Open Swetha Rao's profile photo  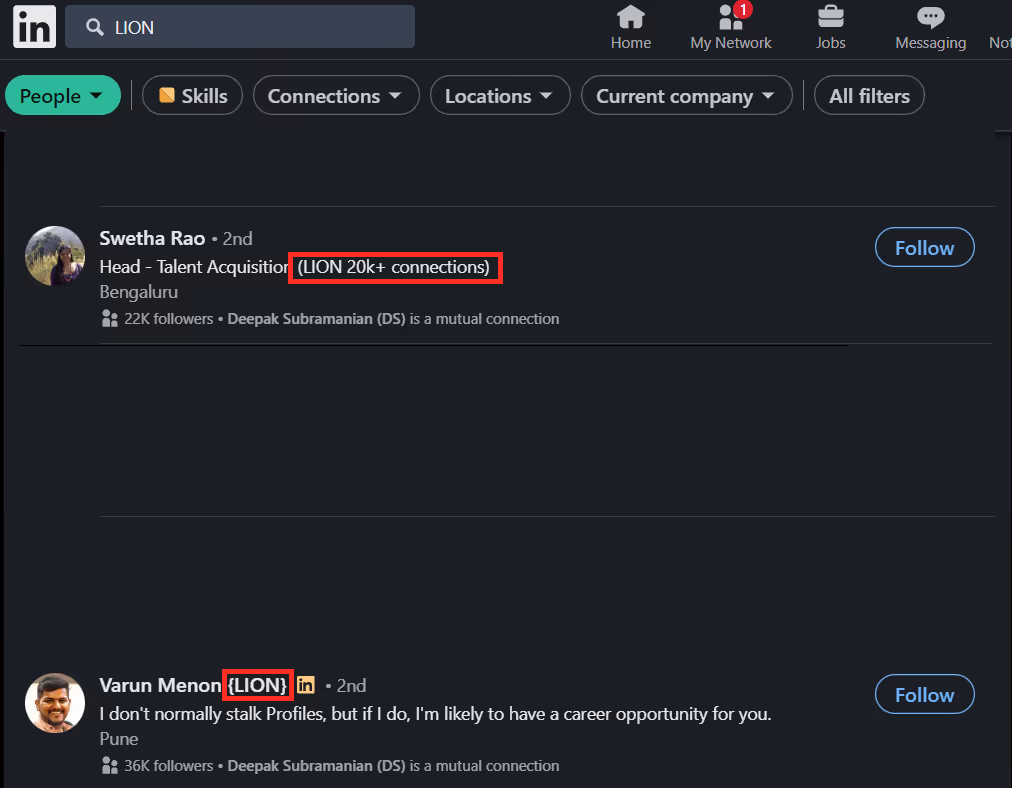[x=55, y=256]
